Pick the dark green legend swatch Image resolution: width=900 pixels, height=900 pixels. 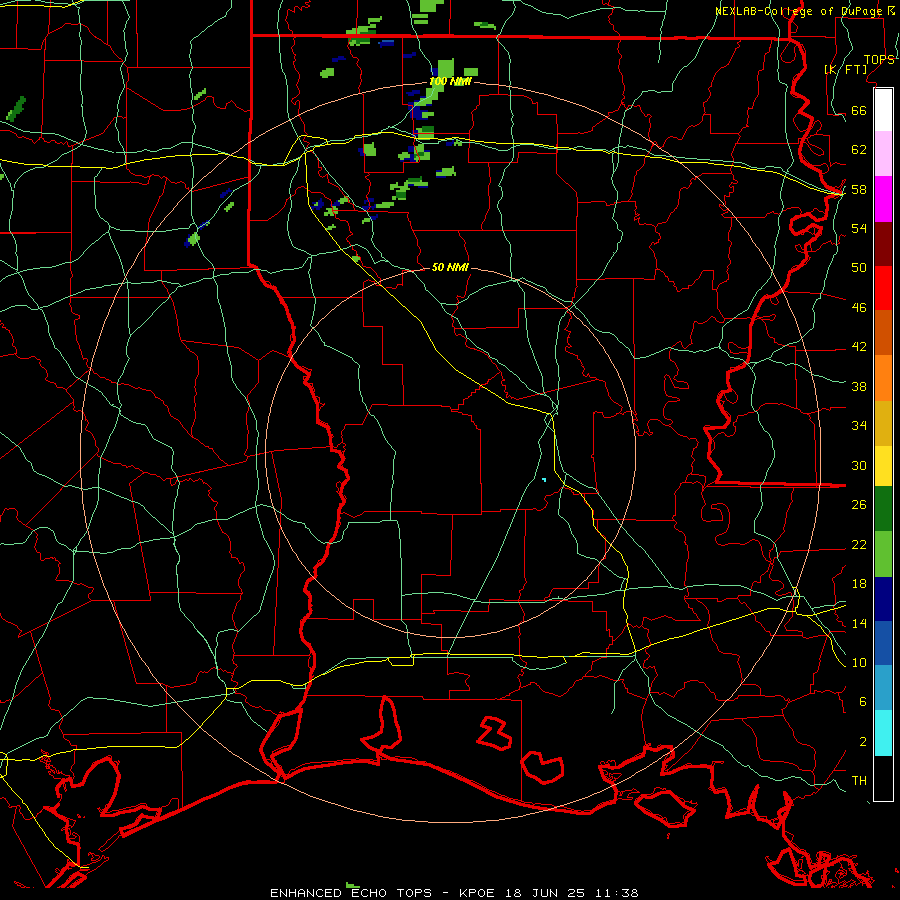click(x=883, y=509)
